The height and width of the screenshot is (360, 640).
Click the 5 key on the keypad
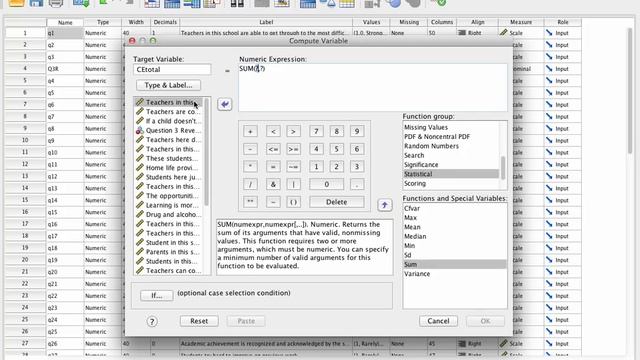(x=336, y=149)
